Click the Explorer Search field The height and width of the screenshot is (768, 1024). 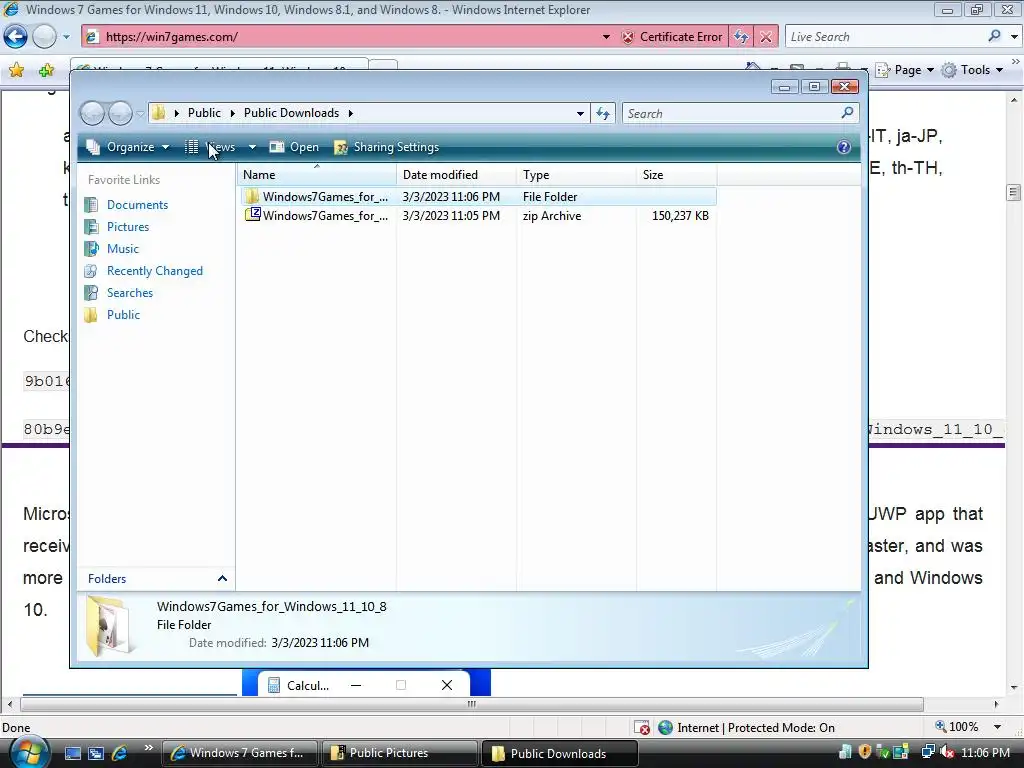coord(731,114)
